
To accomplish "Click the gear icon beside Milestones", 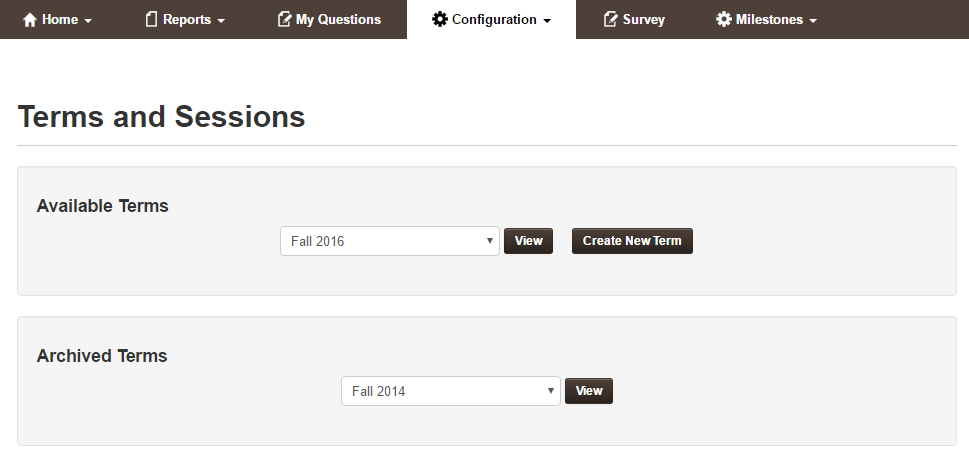I will (x=724, y=19).
